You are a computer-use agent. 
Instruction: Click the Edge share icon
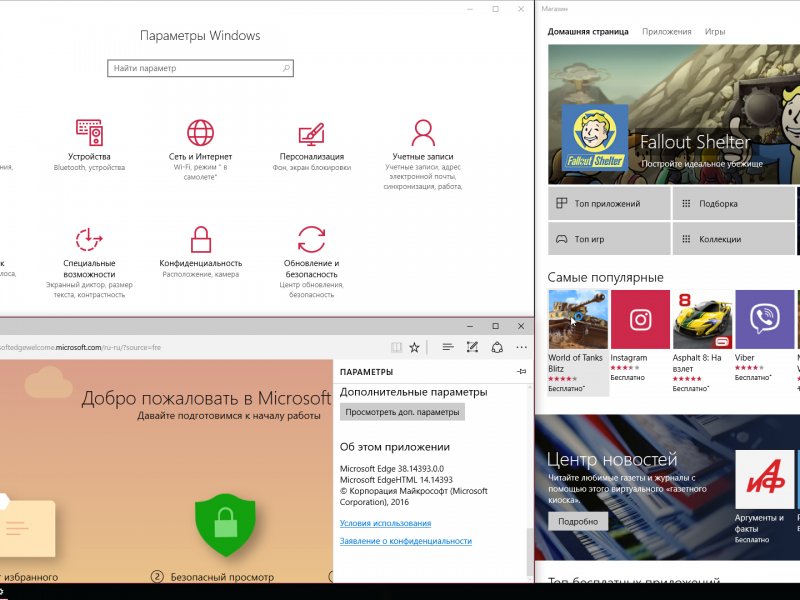tap(497, 347)
